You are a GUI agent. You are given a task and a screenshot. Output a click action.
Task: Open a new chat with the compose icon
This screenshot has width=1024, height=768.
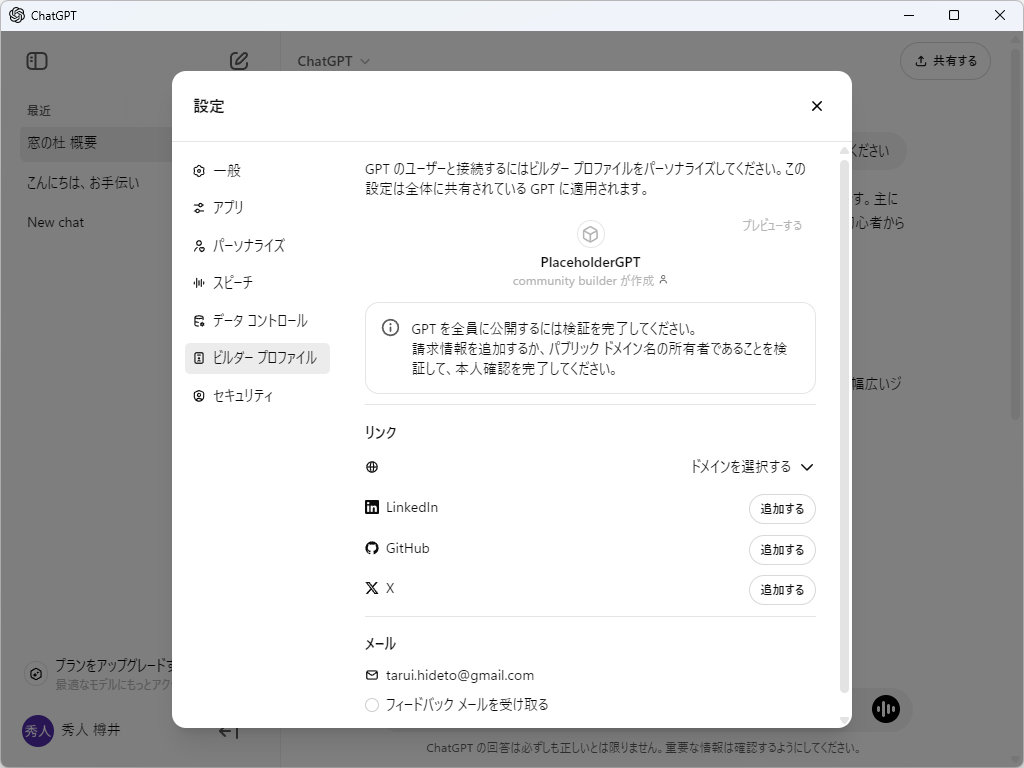[238, 60]
